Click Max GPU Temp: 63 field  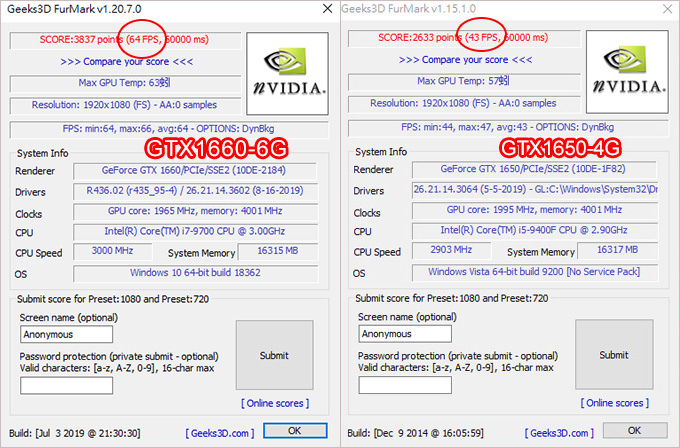click(125, 83)
